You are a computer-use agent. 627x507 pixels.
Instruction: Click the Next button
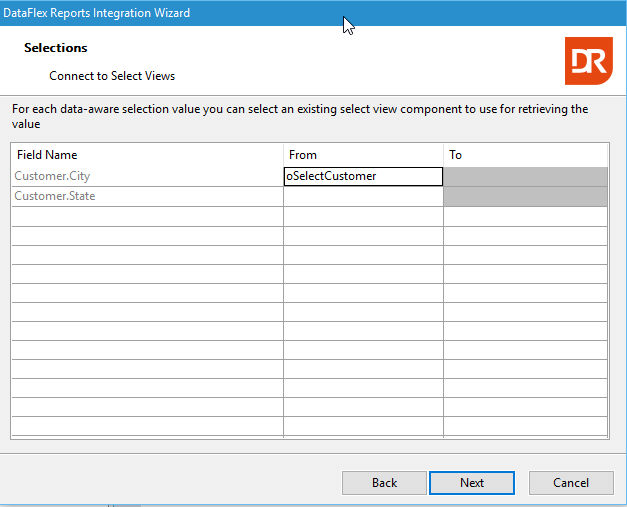click(472, 483)
